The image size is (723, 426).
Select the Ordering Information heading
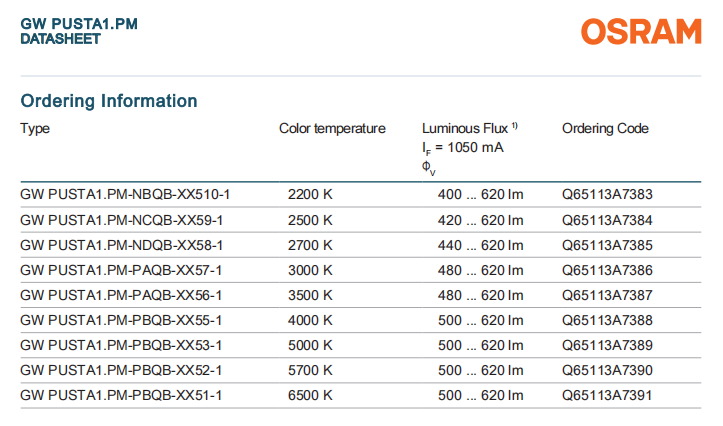point(109,101)
